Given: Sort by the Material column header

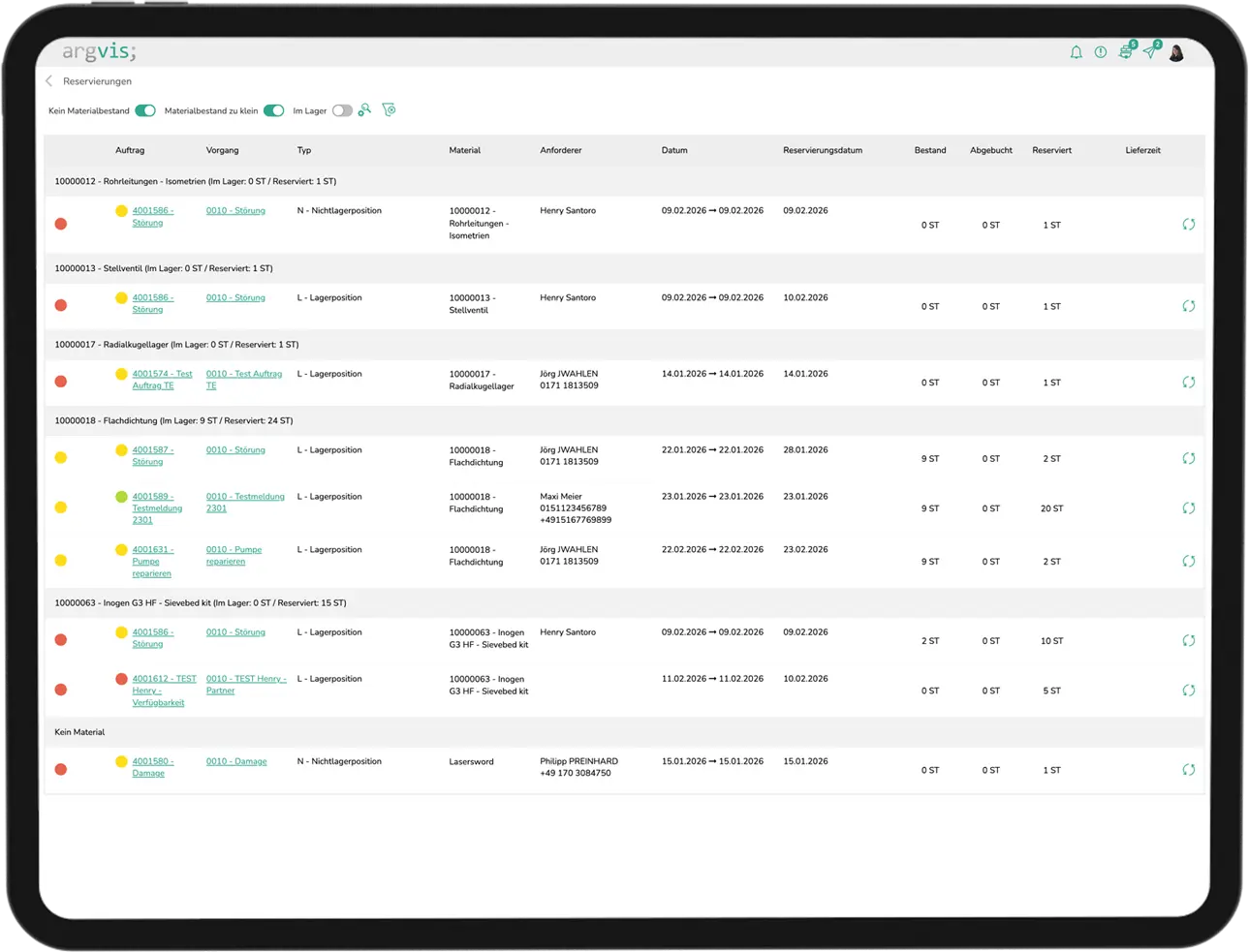Looking at the screenshot, I should point(464,151).
